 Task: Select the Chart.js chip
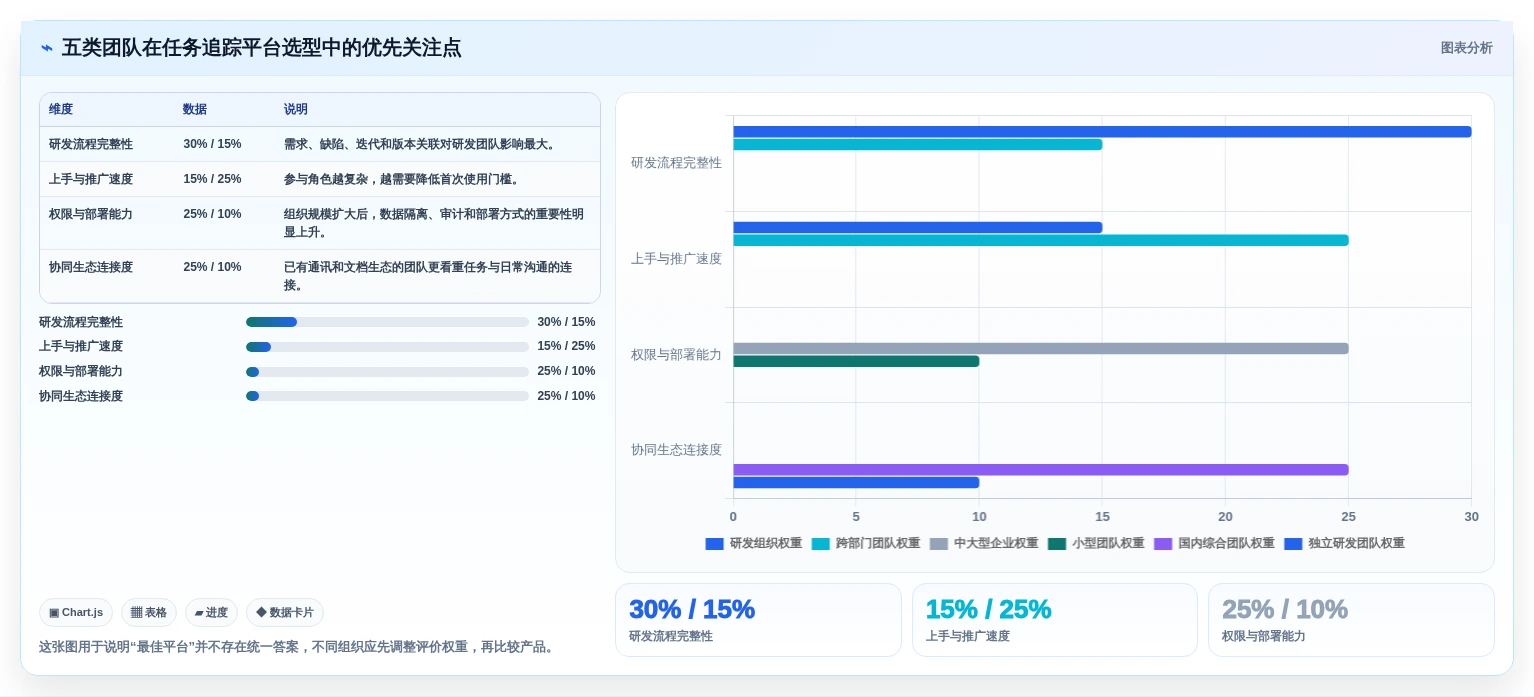coord(76,612)
